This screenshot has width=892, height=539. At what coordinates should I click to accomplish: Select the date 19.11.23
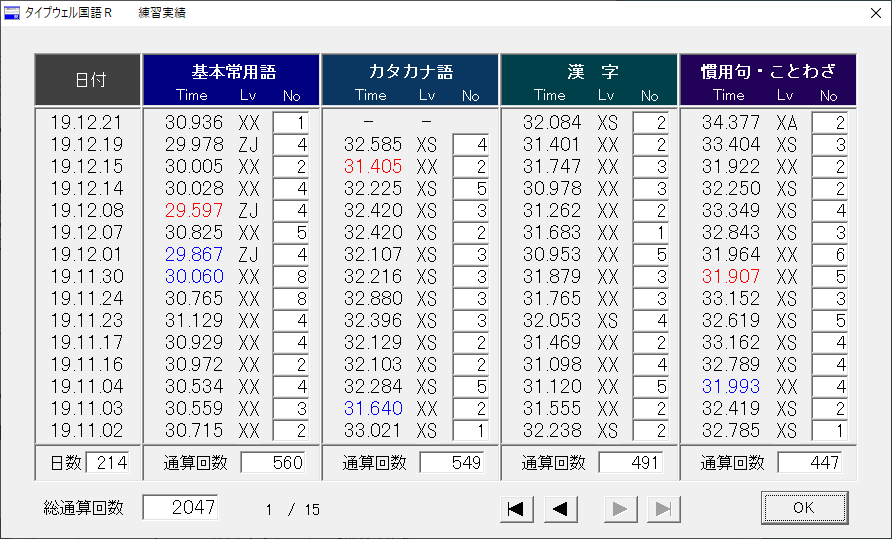click(x=86, y=320)
